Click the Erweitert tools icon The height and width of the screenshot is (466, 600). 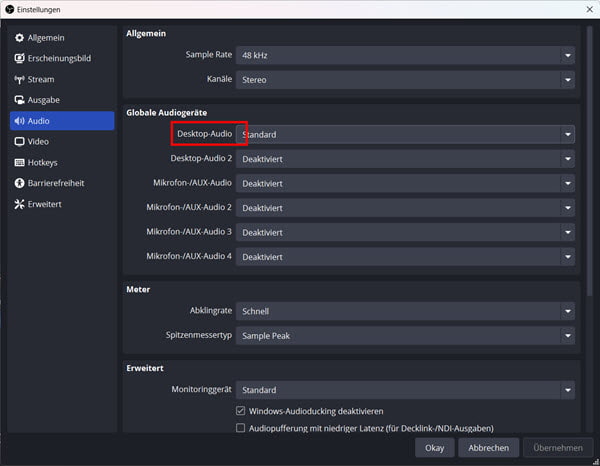(19, 204)
